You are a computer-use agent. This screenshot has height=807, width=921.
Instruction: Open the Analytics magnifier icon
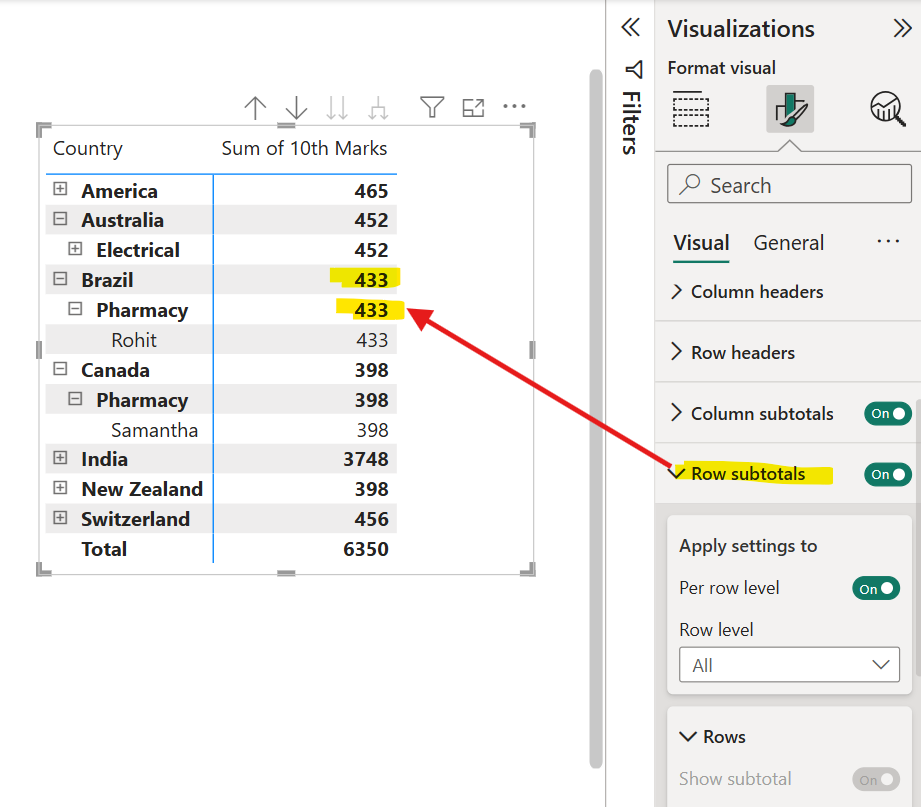pyautogui.click(x=887, y=108)
